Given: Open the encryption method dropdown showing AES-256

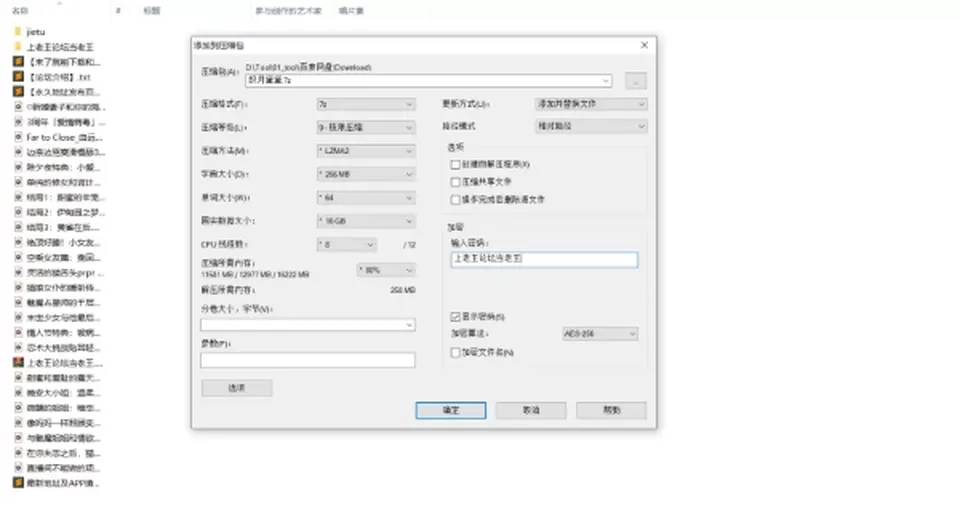Looking at the screenshot, I should click(600, 334).
